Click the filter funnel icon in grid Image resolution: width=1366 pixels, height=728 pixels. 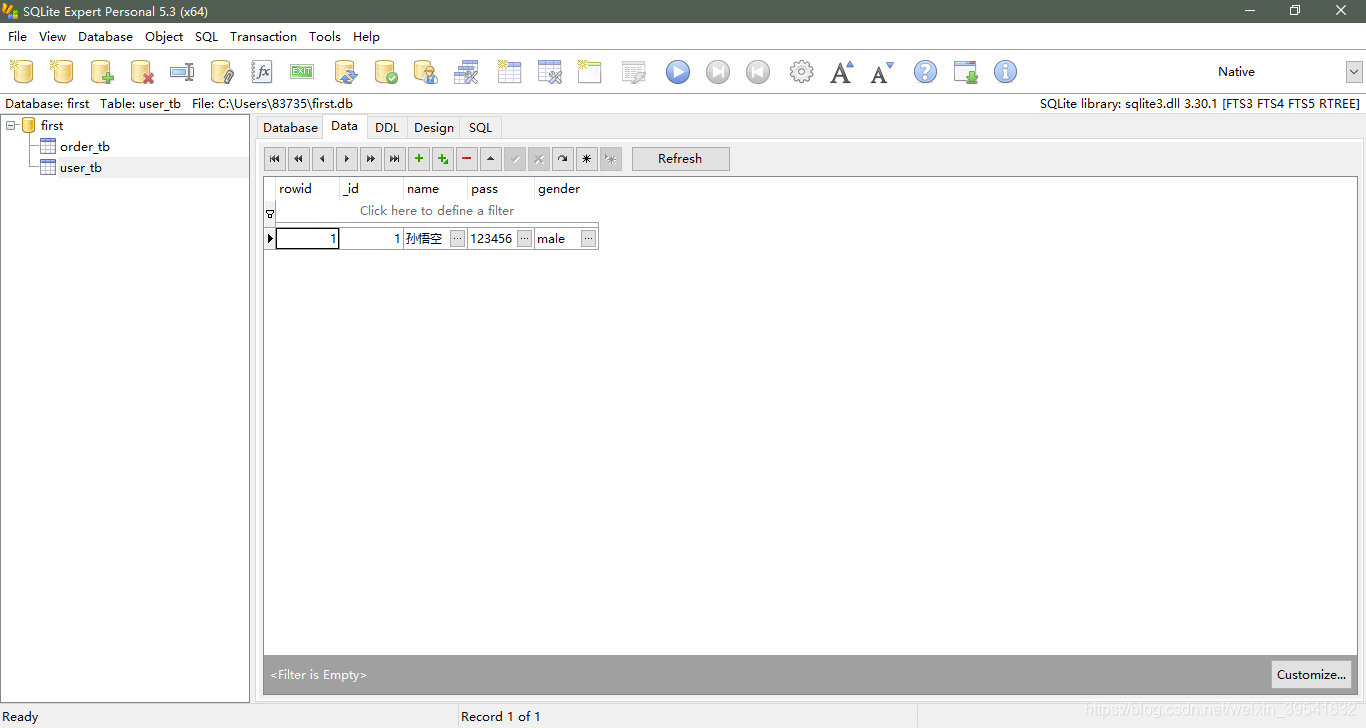pos(270,214)
